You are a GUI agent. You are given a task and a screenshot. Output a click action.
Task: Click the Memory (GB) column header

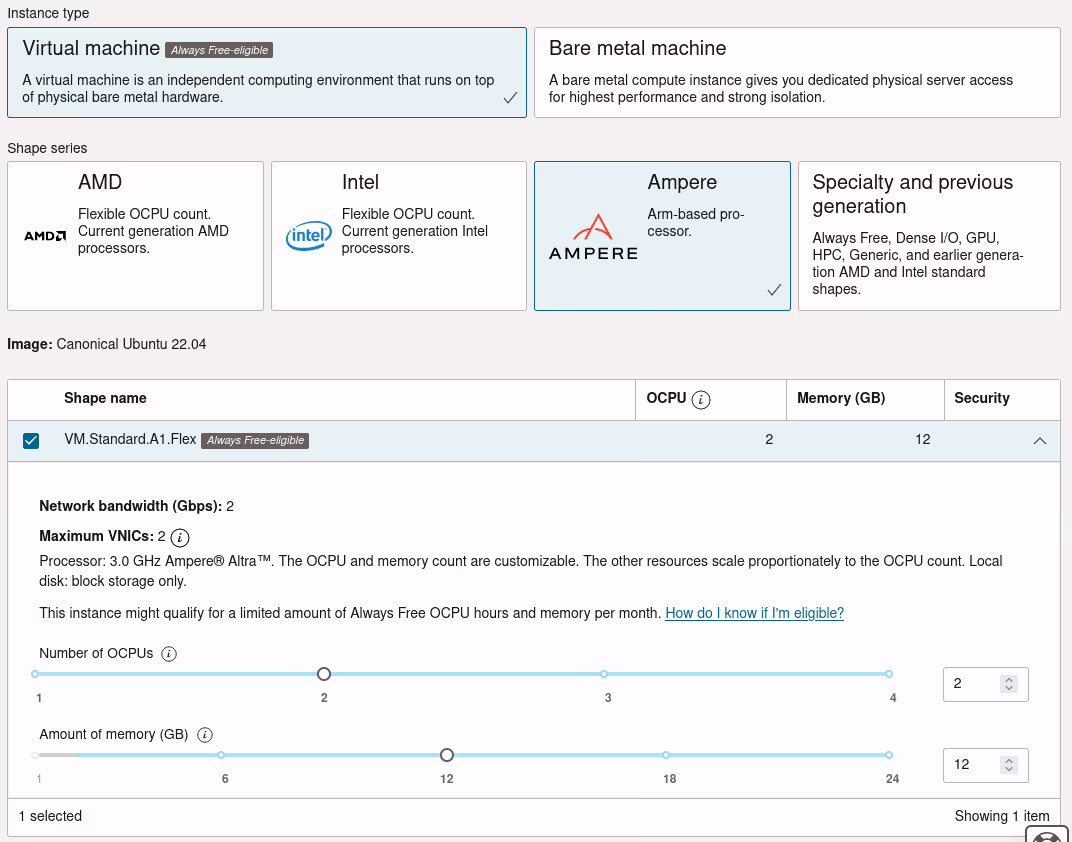840,398
